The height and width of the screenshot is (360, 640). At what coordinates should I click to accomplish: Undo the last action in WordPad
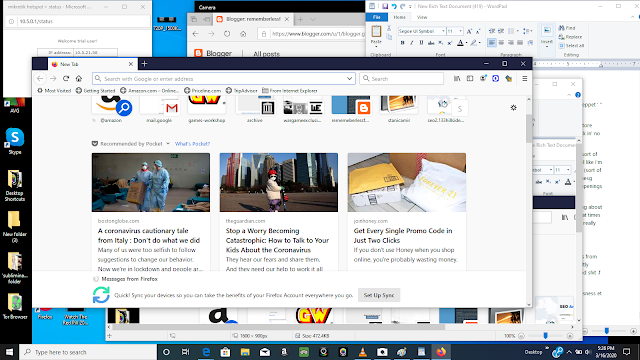(394, 6)
